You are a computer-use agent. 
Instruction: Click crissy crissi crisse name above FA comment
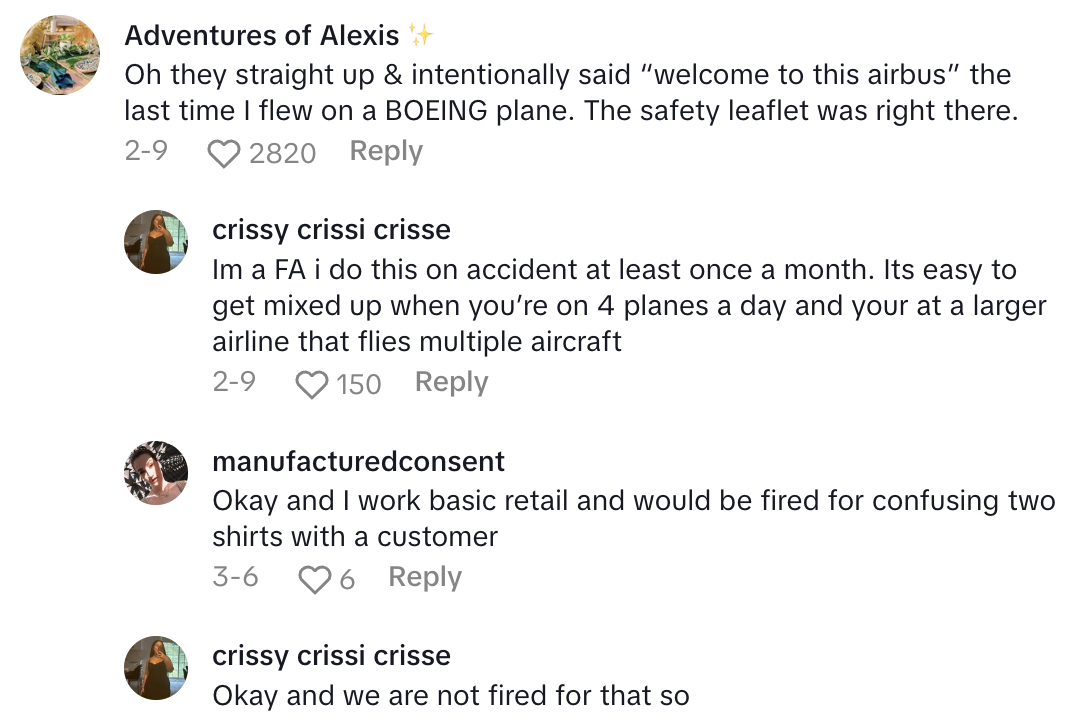331,230
